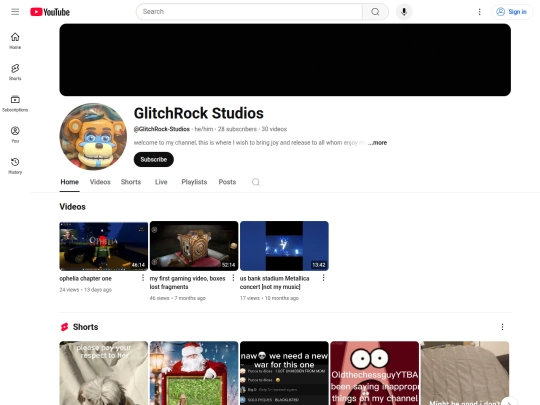Subscribe to GlitchRock Studios

click(154, 159)
